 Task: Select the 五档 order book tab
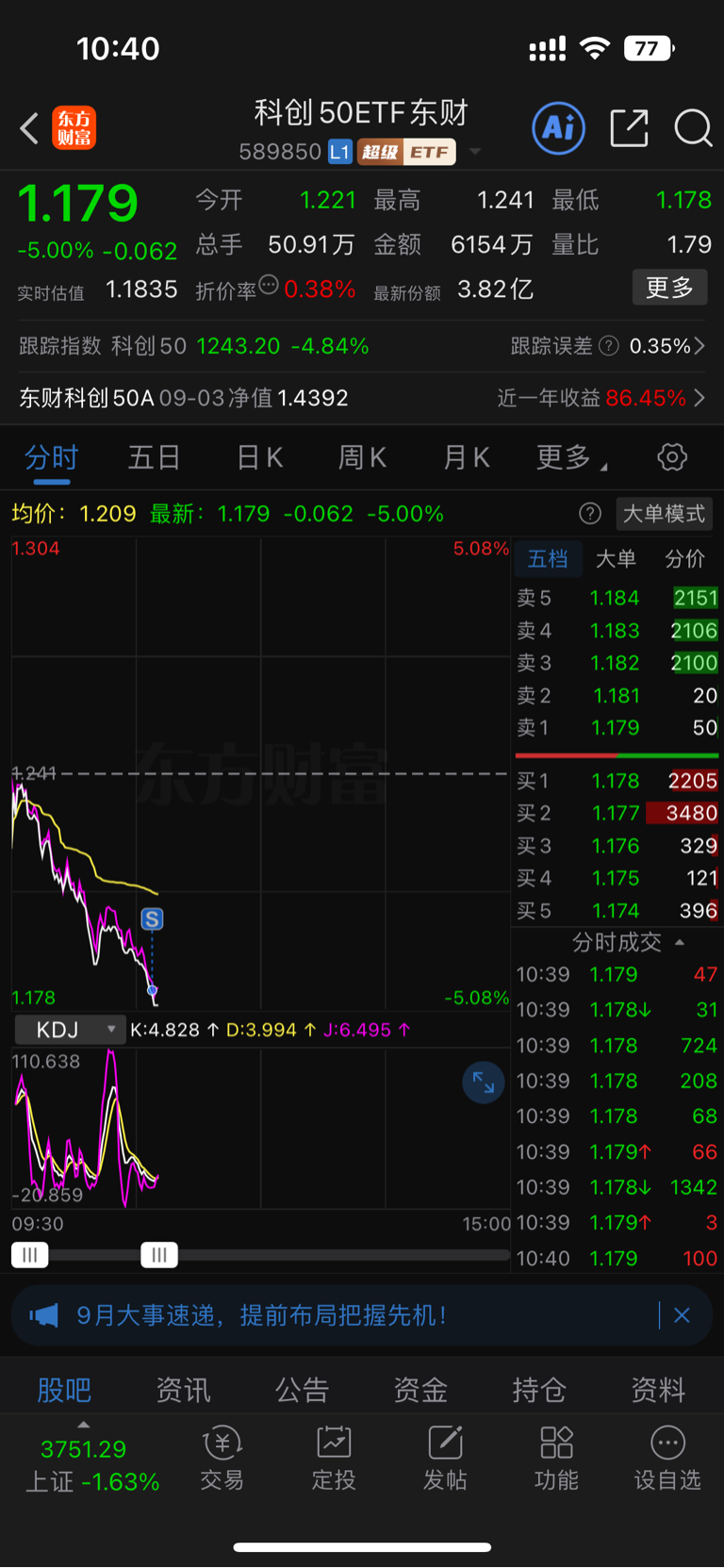pos(548,559)
